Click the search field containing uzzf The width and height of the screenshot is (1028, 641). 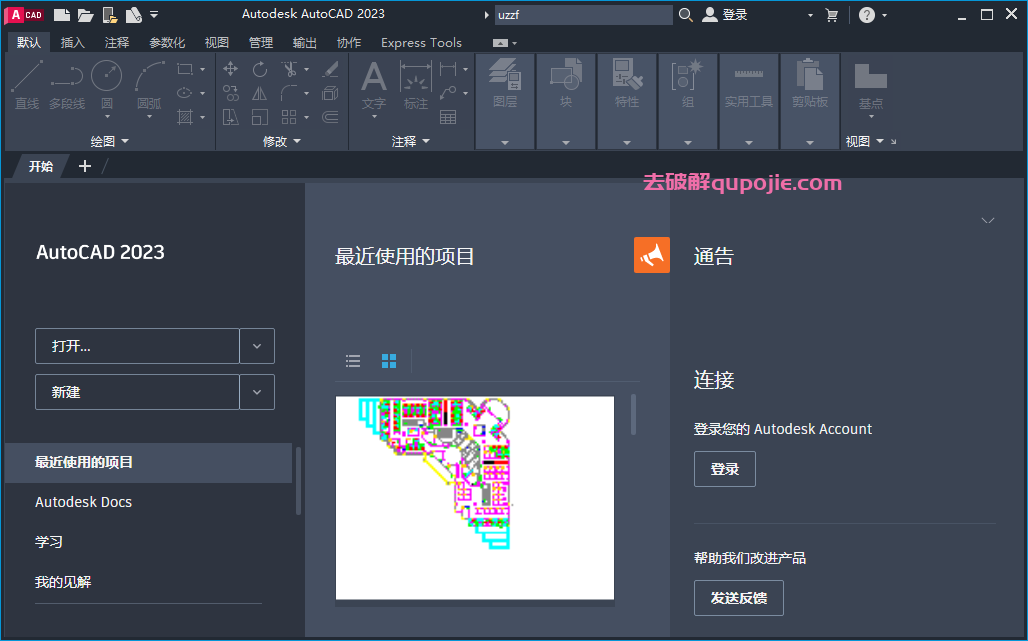point(583,14)
